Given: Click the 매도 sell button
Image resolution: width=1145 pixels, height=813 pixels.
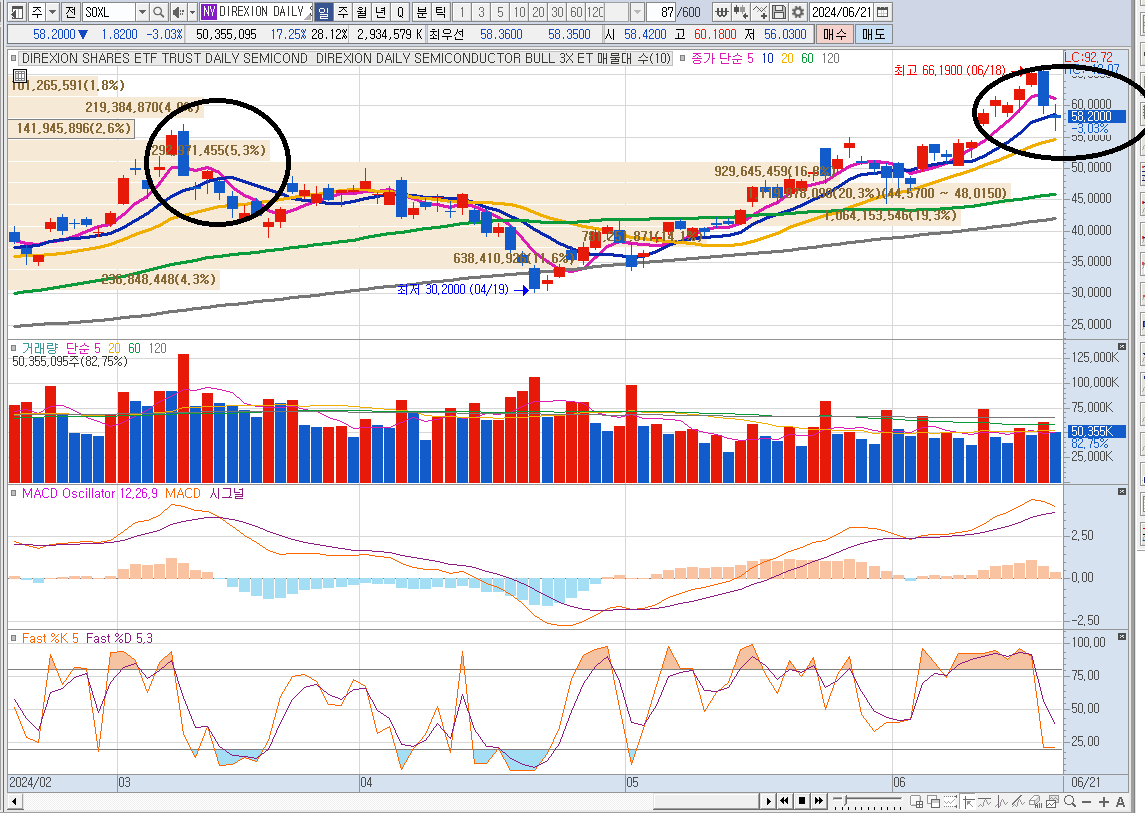Looking at the screenshot, I should (873, 34).
